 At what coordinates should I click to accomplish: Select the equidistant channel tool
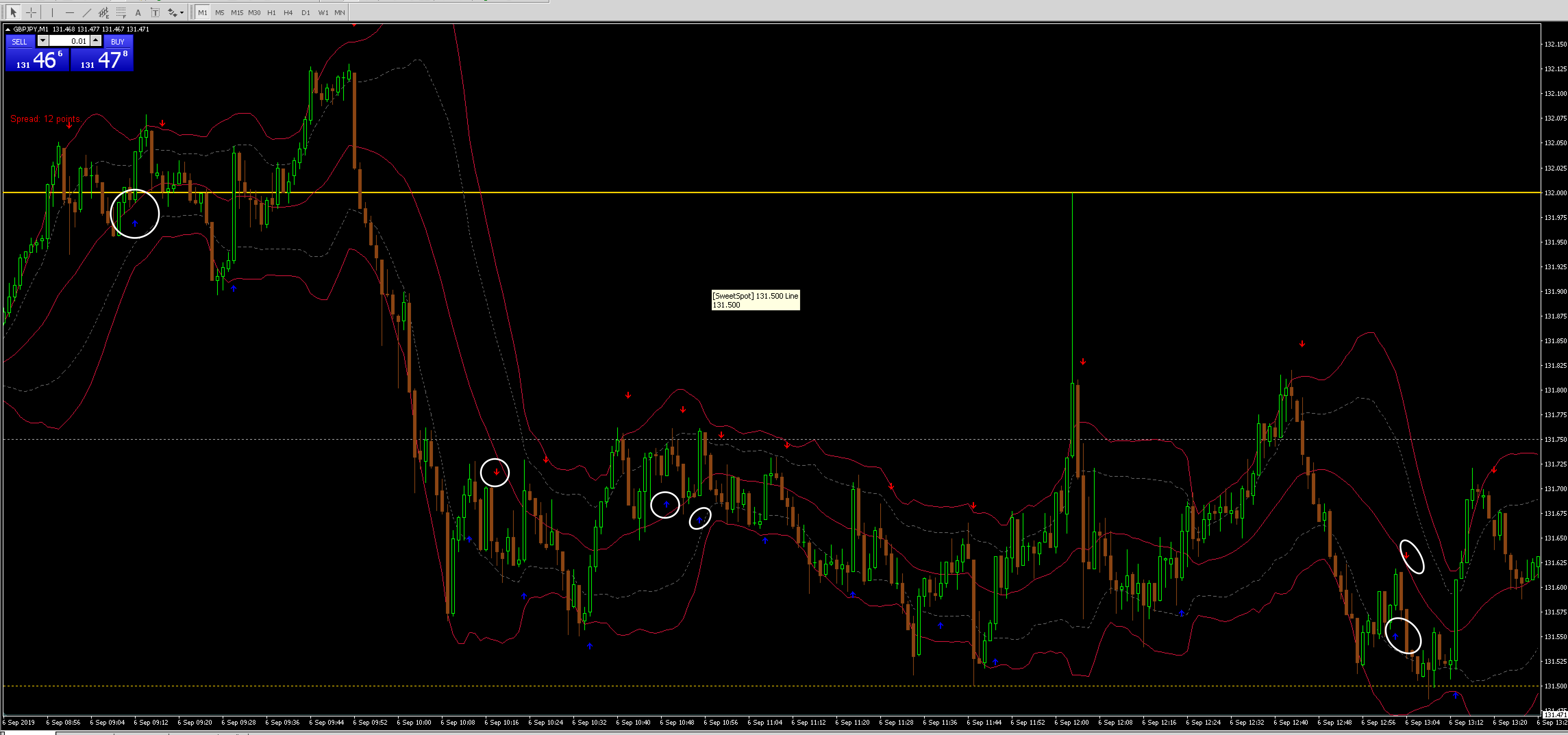coord(103,12)
